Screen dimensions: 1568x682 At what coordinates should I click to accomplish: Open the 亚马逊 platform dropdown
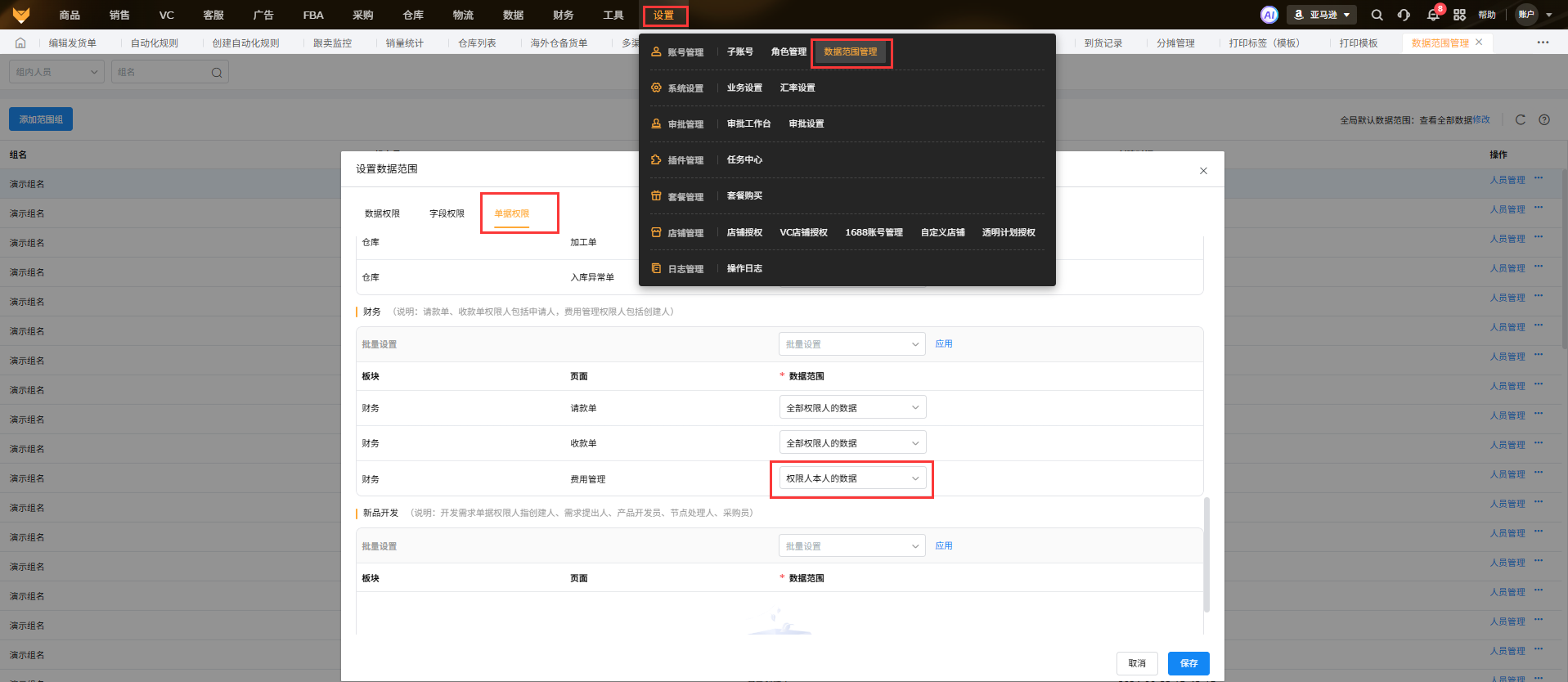click(x=1322, y=15)
